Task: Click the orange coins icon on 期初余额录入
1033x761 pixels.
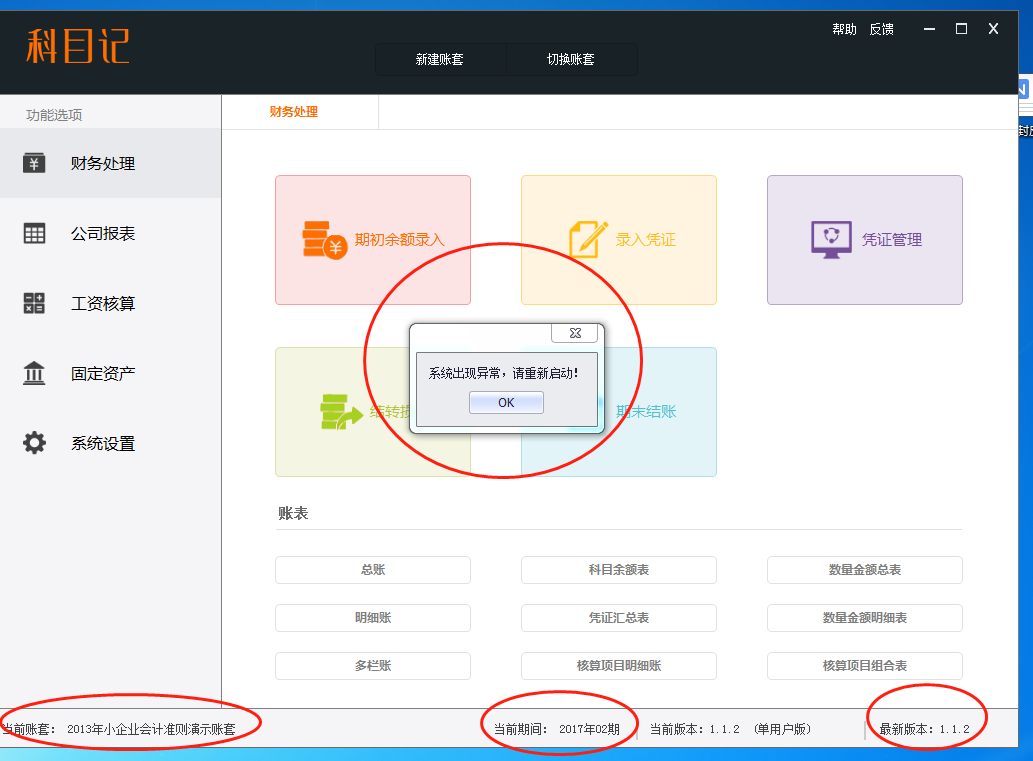Action: coord(324,240)
